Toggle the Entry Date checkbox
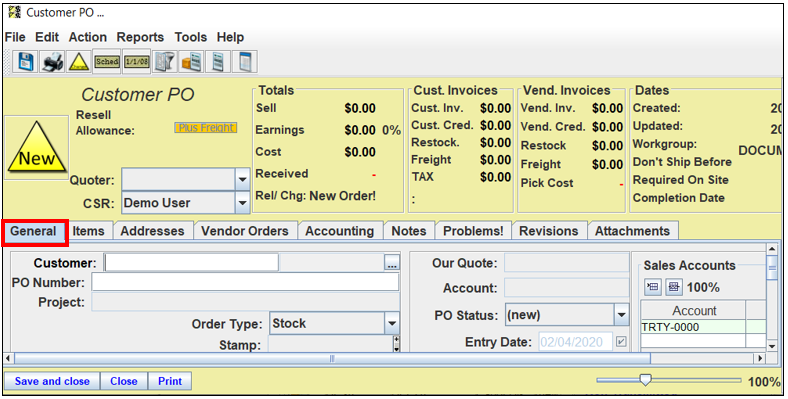 coord(621,342)
